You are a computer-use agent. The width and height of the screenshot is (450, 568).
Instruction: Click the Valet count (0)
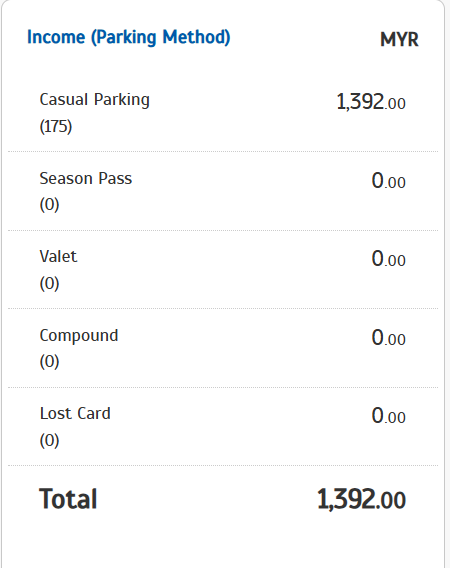pos(49,283)
